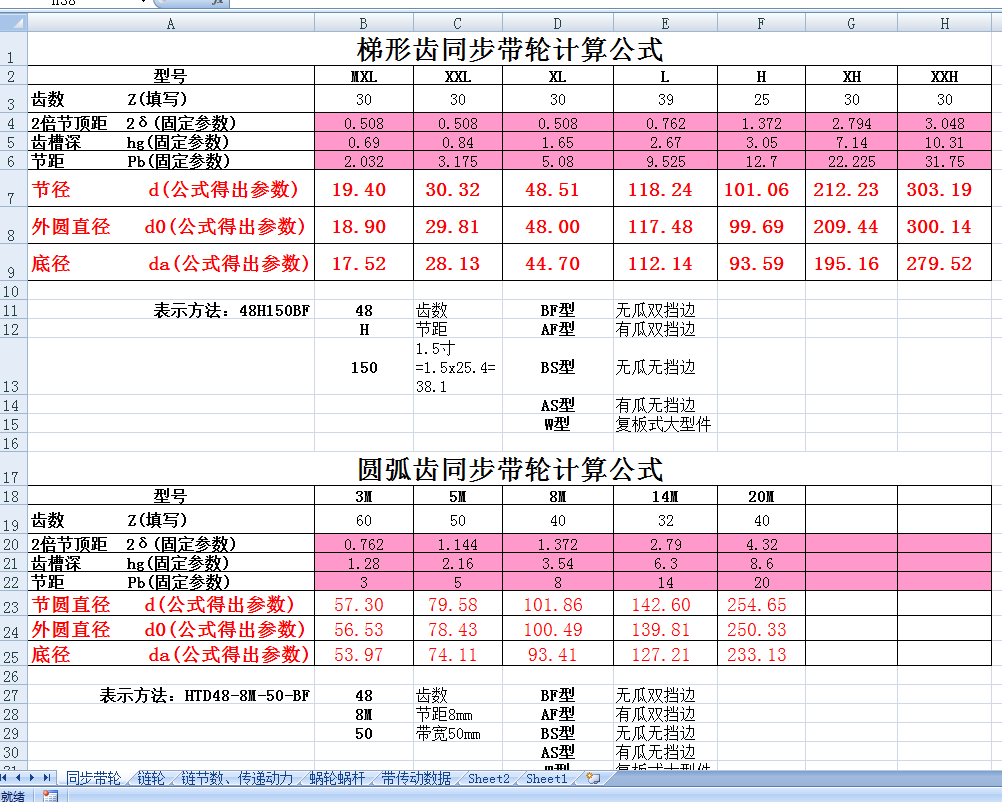Click the tooth count cell for type L
The image size is (1002, 802).
pyautogui.click(x=664, y=99)
